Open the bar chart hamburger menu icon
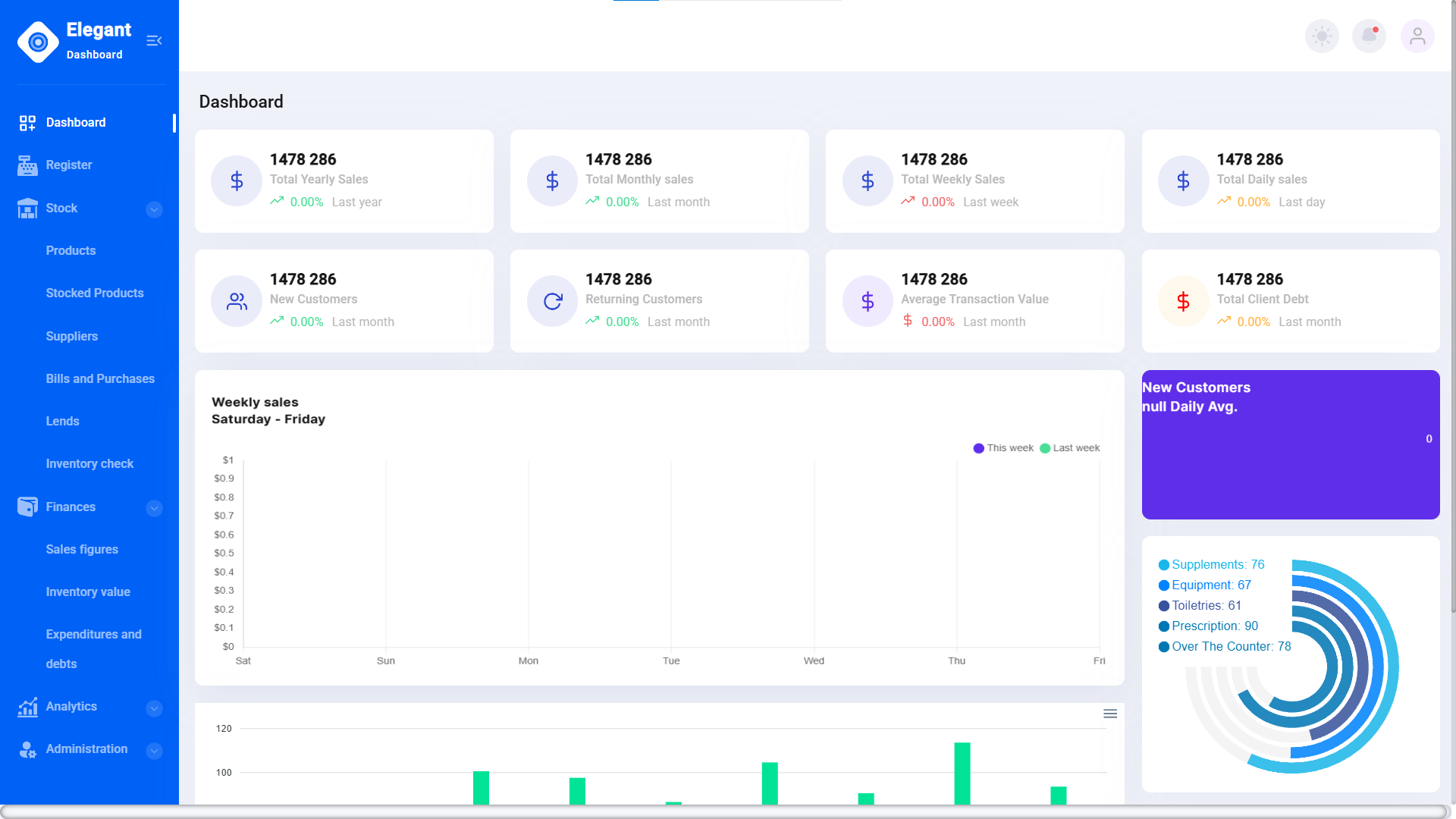 1110,714
